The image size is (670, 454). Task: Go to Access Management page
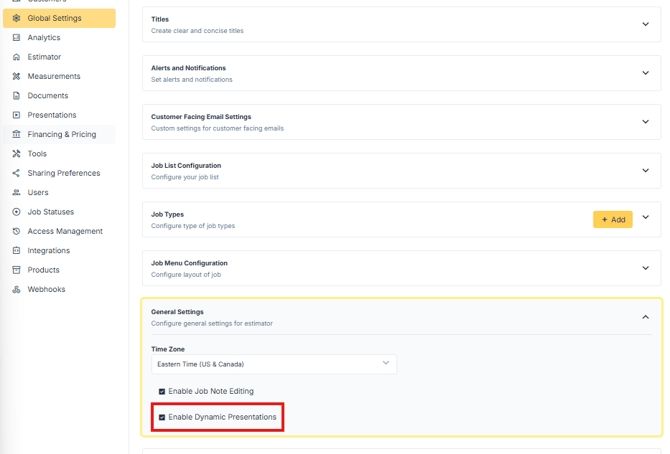[64, 231]
